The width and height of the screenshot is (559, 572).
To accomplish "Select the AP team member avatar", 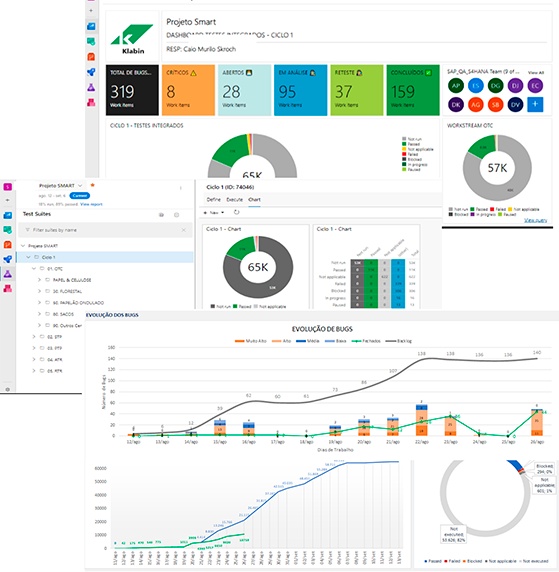I will (x=456, y=86).
